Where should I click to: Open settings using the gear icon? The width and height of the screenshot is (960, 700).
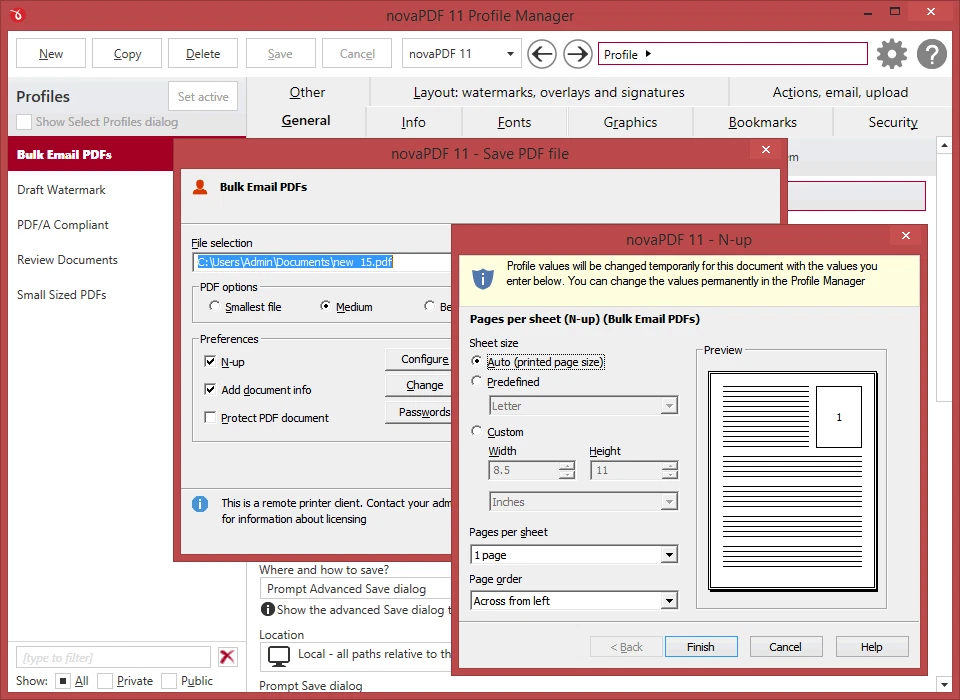click(891, 54)
